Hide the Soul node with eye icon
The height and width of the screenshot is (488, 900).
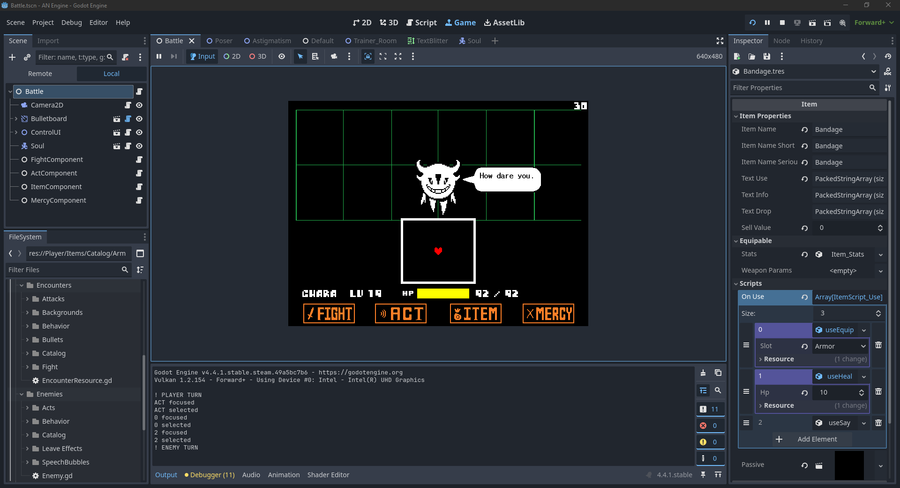pyautogui.click(x=139, y=146)
